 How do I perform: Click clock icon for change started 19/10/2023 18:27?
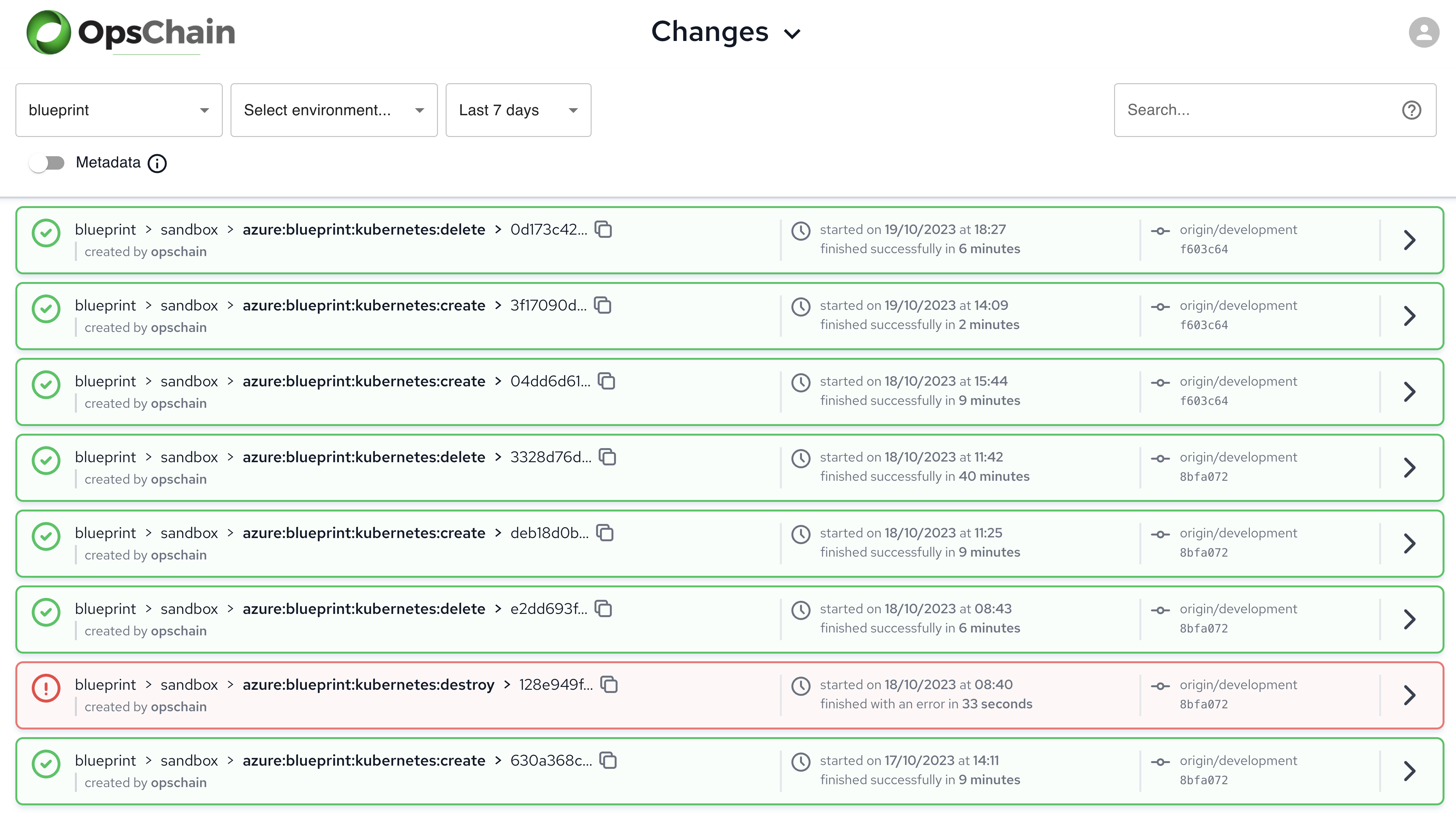click(x=801, y=231)
